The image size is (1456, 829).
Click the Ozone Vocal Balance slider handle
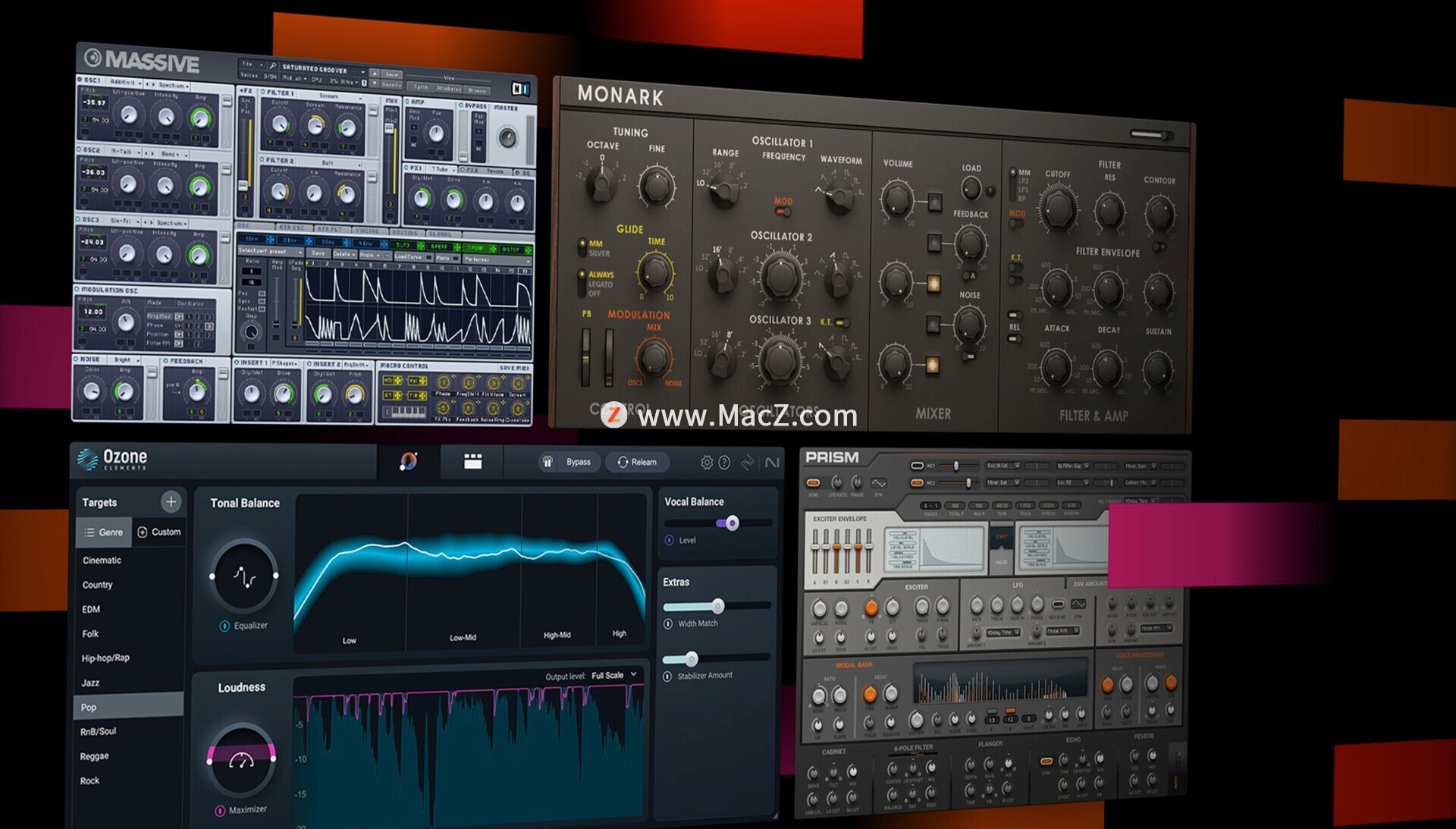coord(732,523)
